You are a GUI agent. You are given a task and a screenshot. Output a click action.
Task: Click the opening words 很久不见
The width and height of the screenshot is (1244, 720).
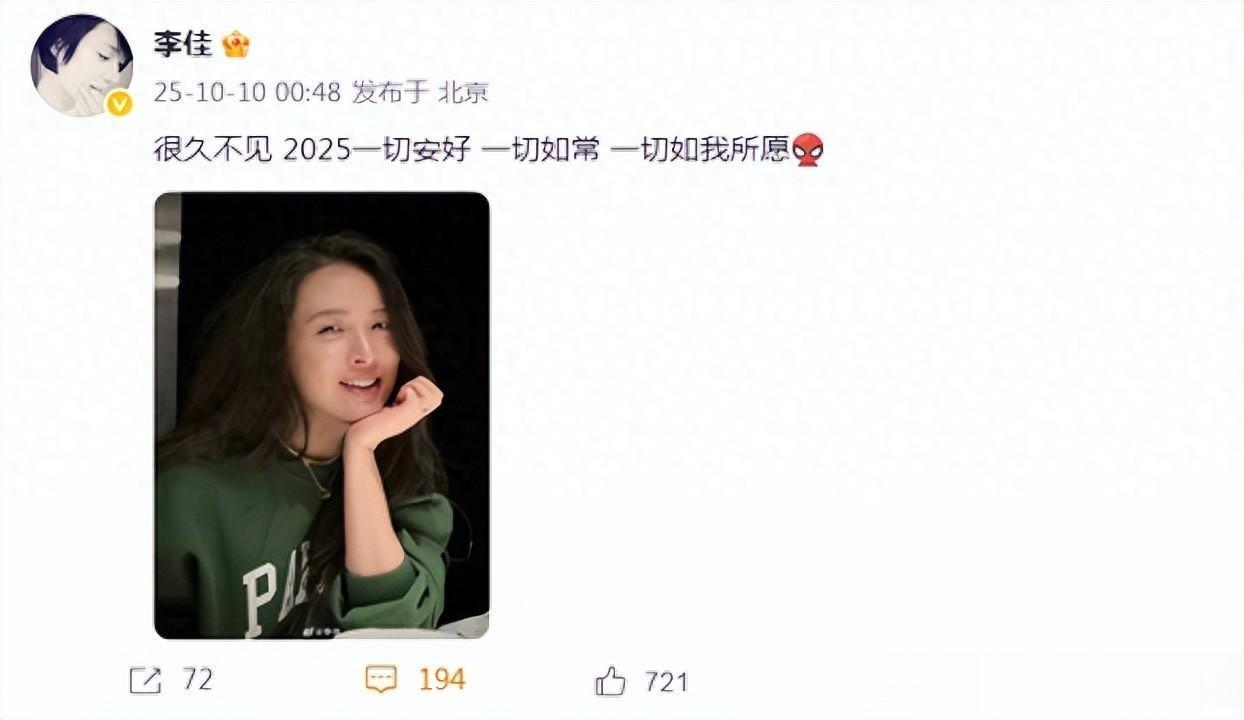point(213,151)
